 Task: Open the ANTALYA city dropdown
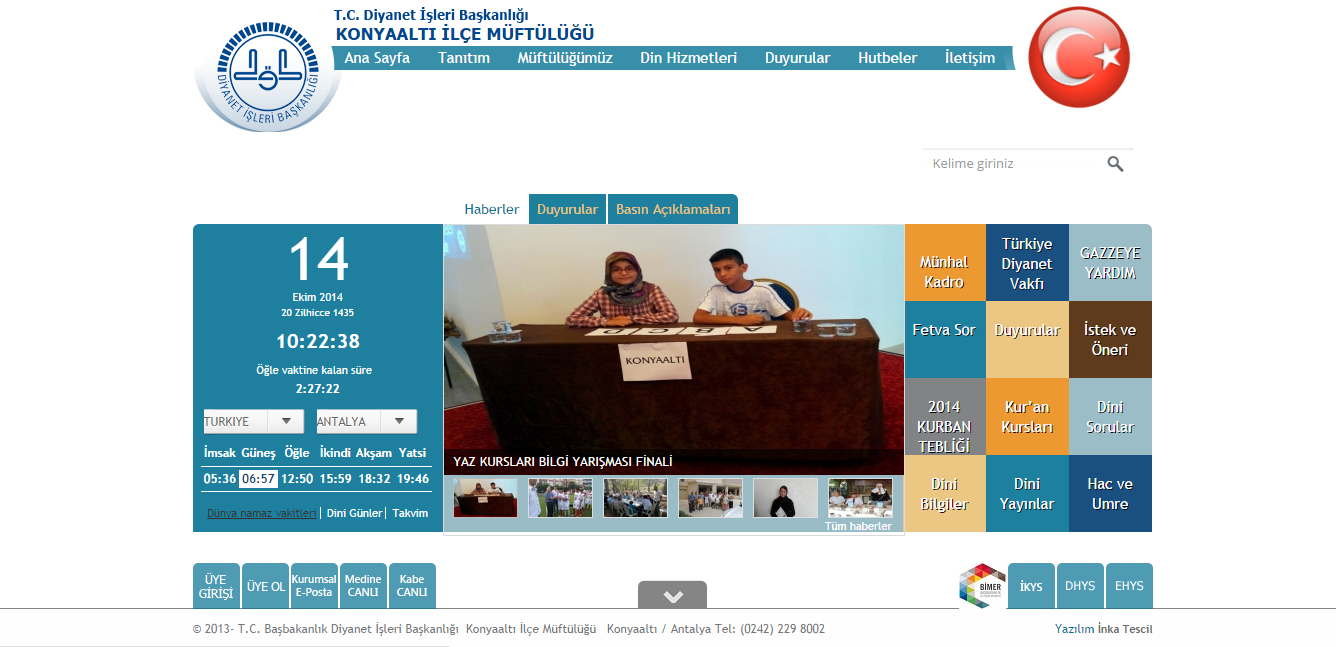[366, 422]
